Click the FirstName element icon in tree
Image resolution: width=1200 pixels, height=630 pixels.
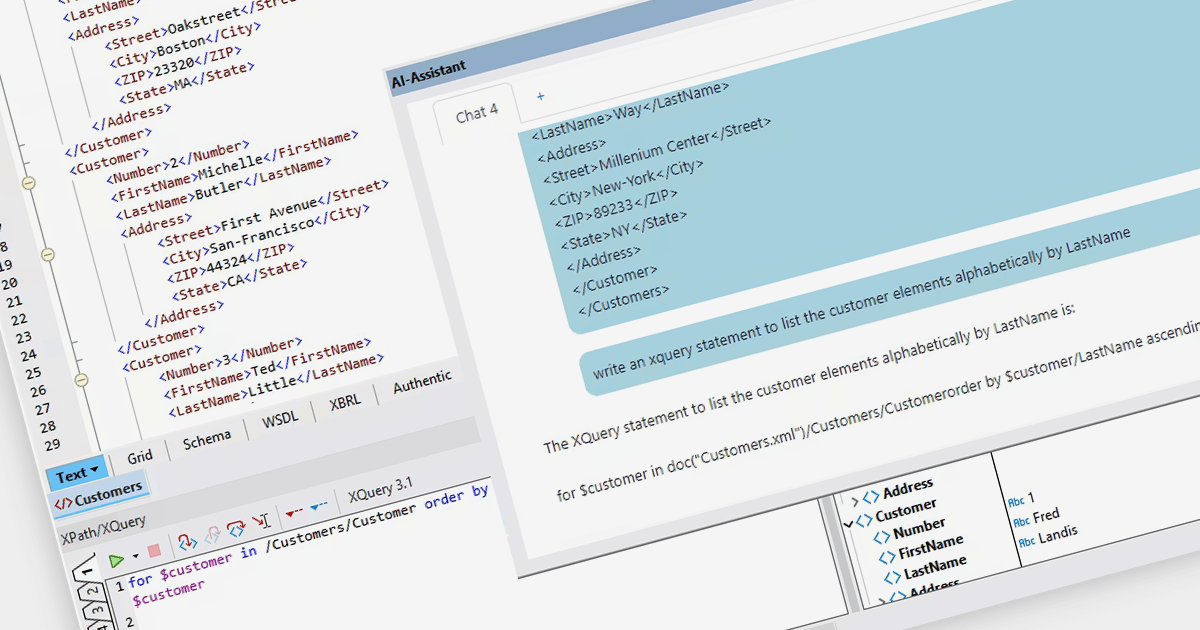tap(888, 556)
